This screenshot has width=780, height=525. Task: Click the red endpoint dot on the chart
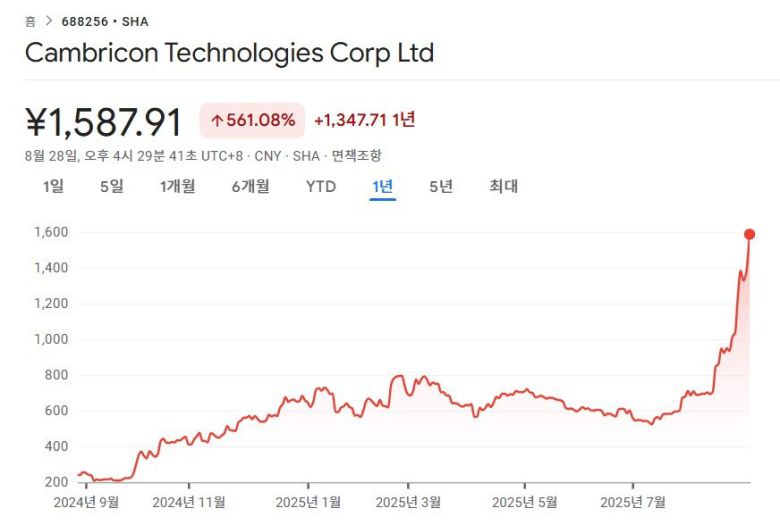coord(749,234)
